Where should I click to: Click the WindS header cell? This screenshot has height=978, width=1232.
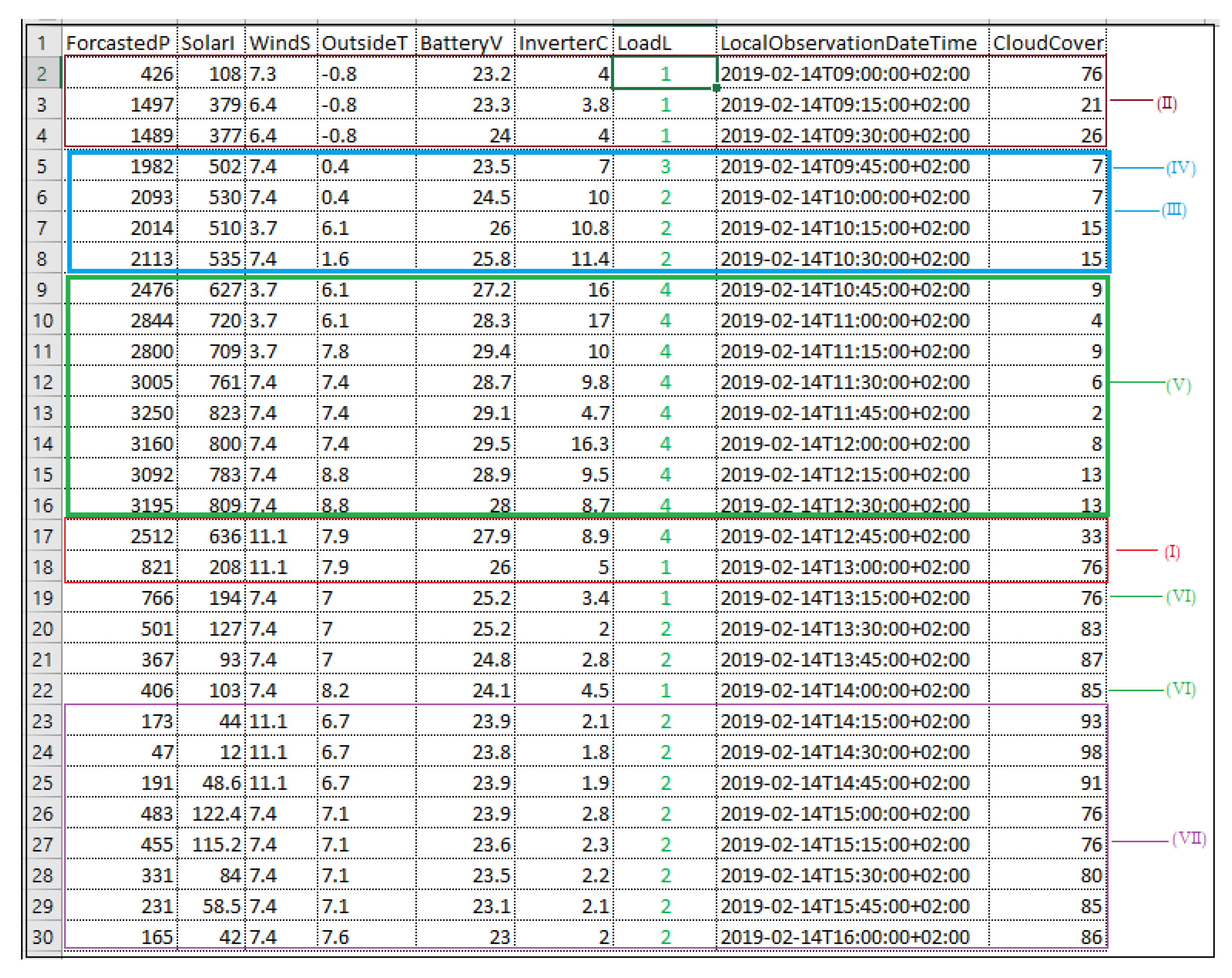point(280,43)
